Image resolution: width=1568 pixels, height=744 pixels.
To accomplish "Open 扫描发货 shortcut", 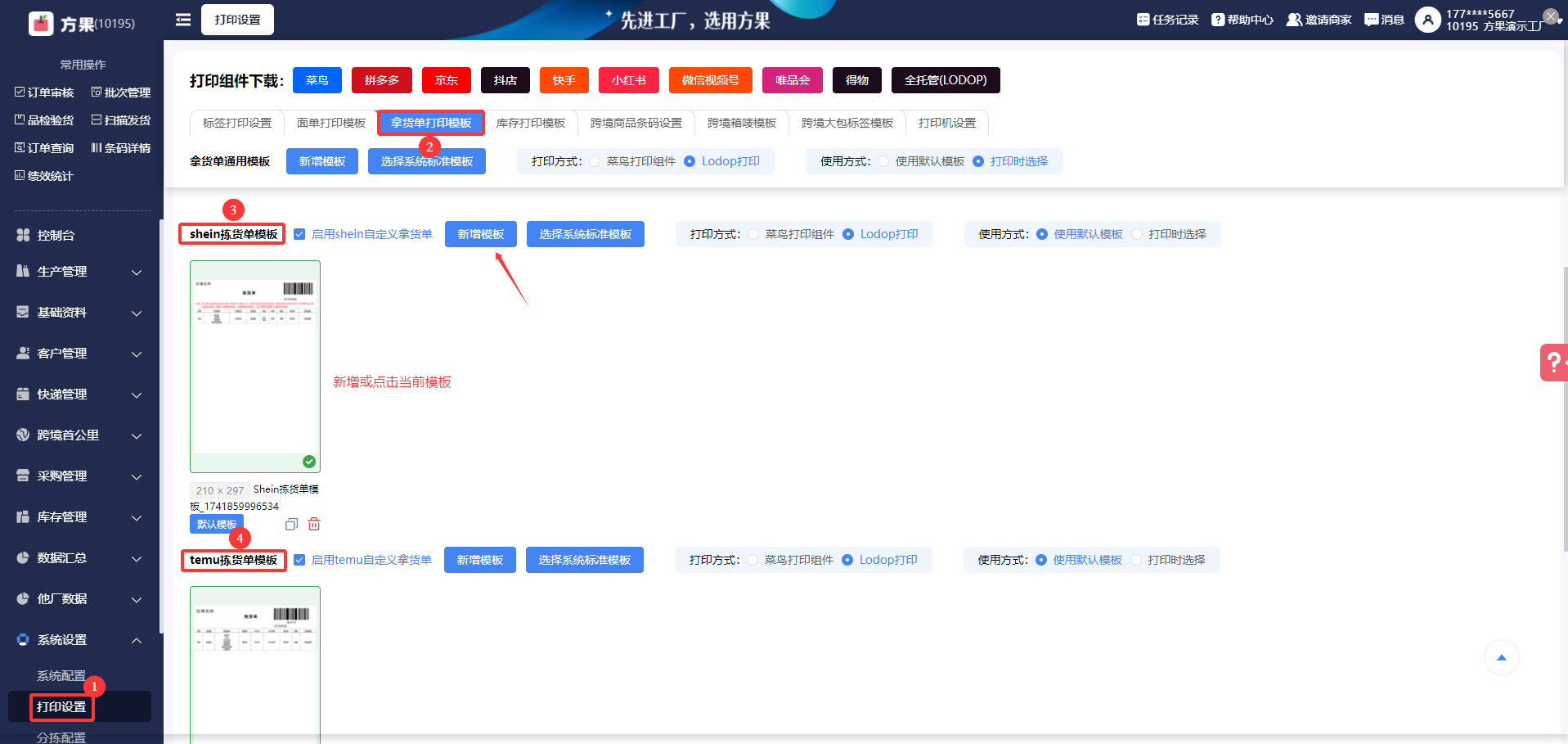I will (x=121, y=120).
